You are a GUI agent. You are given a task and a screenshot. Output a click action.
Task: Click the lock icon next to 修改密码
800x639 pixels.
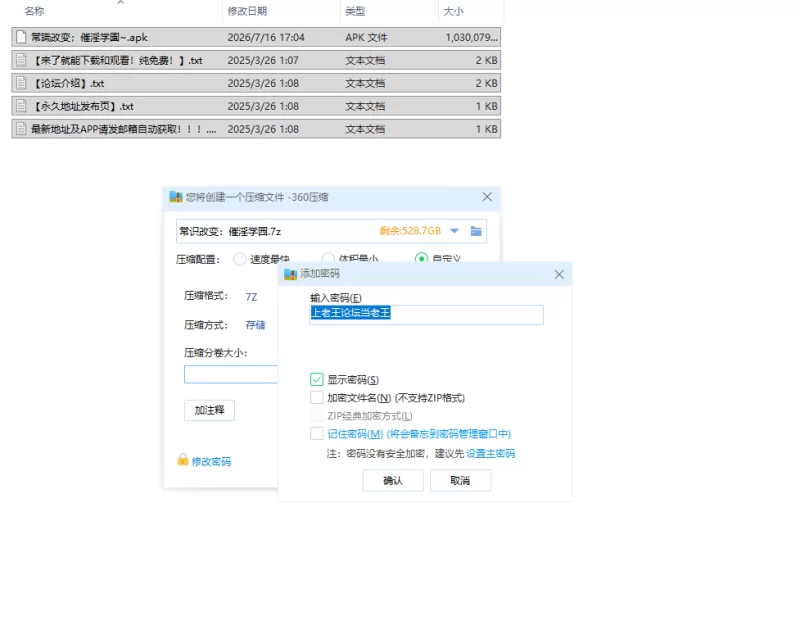(x=183, y=460)
